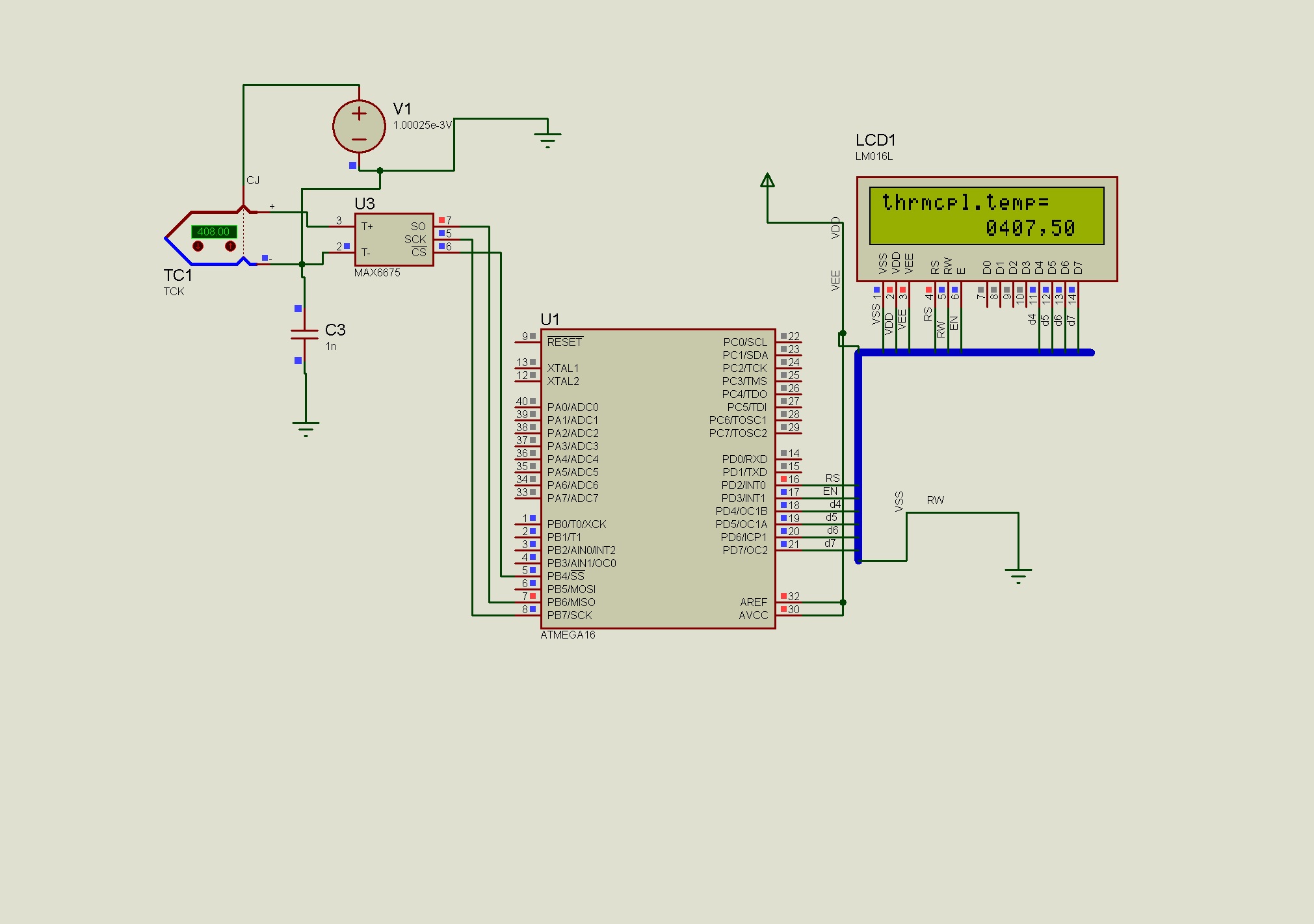Click the PB6/MISO pin label
1314x924 pixels.
[x=571, y=602]
